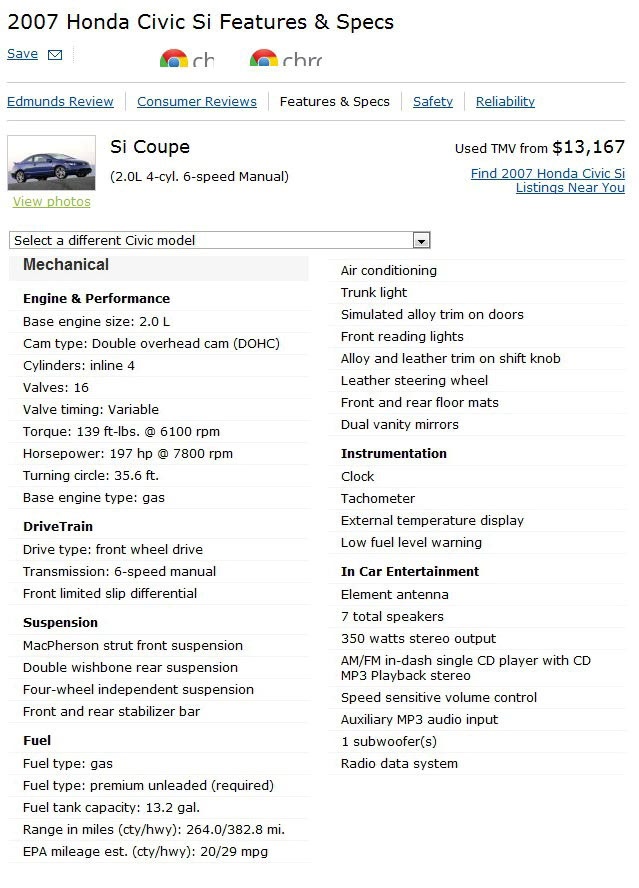Open the View photos link

pyautogui.click(x=52, y=202)
